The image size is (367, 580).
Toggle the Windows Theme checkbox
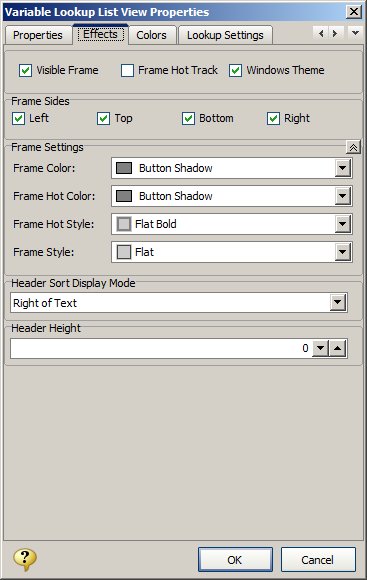235,70
